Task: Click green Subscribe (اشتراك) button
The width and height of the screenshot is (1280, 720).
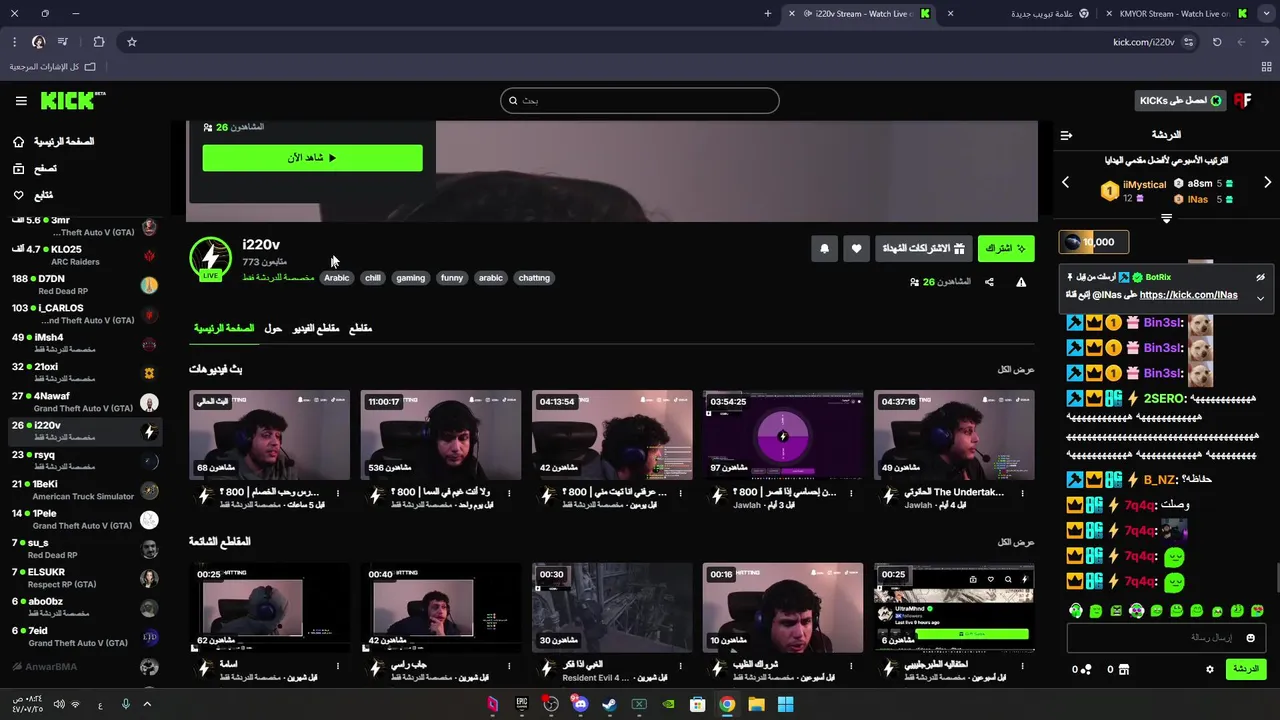Action: pos(1006,249)
